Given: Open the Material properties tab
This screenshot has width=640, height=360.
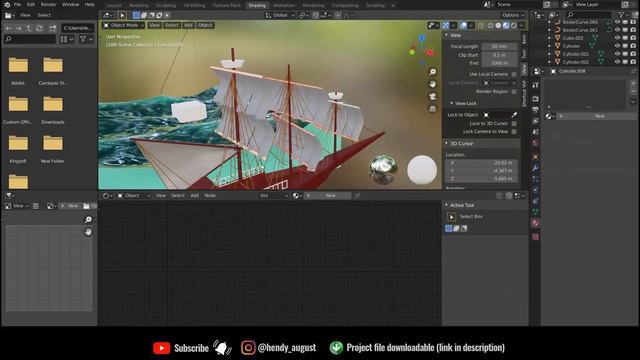Looking at the screenshot, I should click(x=536, y=223).
